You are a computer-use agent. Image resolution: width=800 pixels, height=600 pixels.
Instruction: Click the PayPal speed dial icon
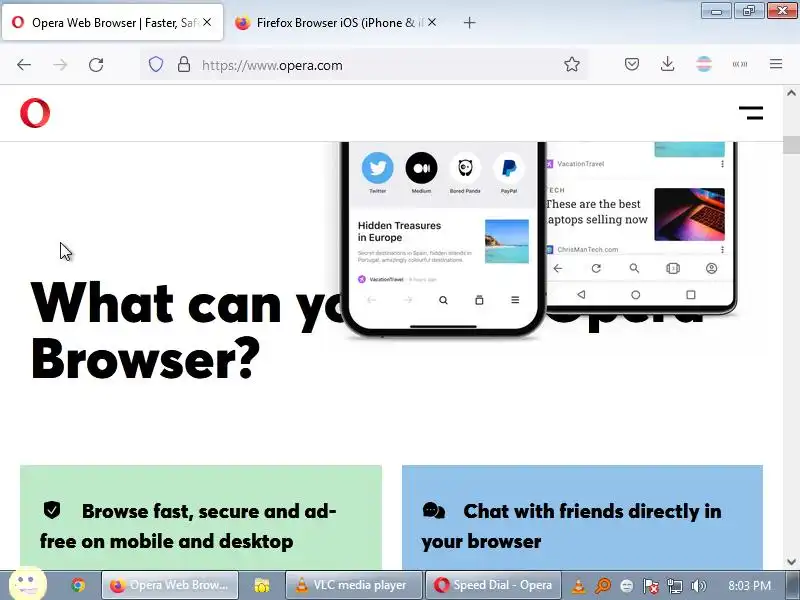(509, 167)
